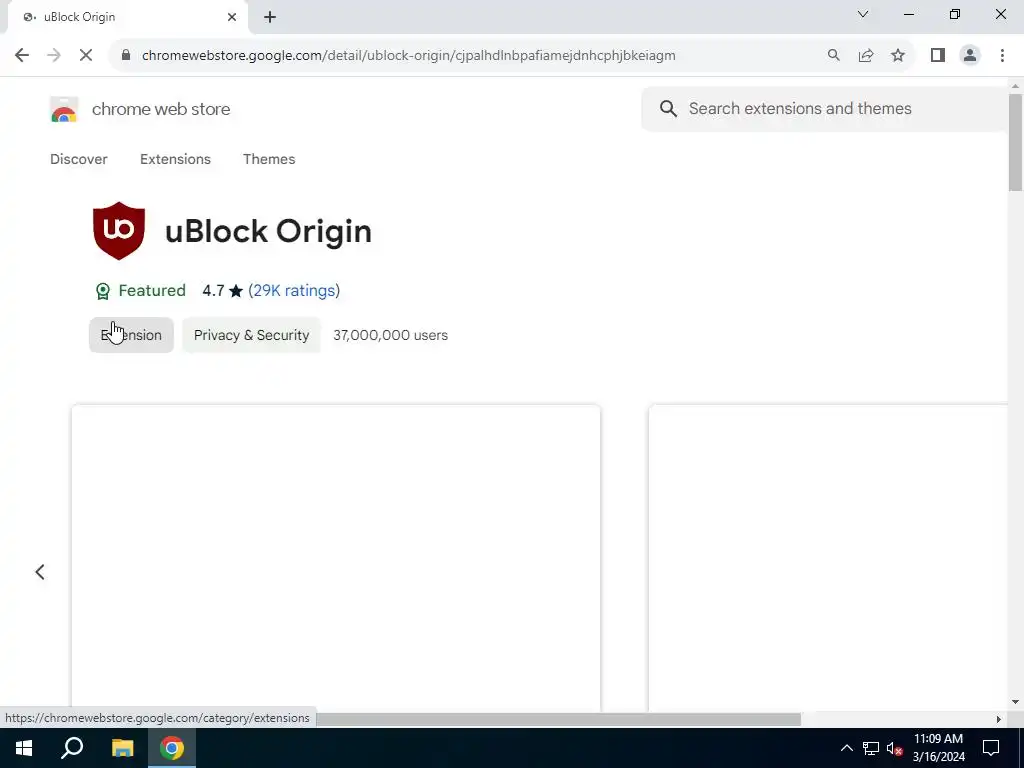The height and width of the screenshot is (768, 1024).
Task: Open File Explorer from the taskbar
Action: [122, 748]
